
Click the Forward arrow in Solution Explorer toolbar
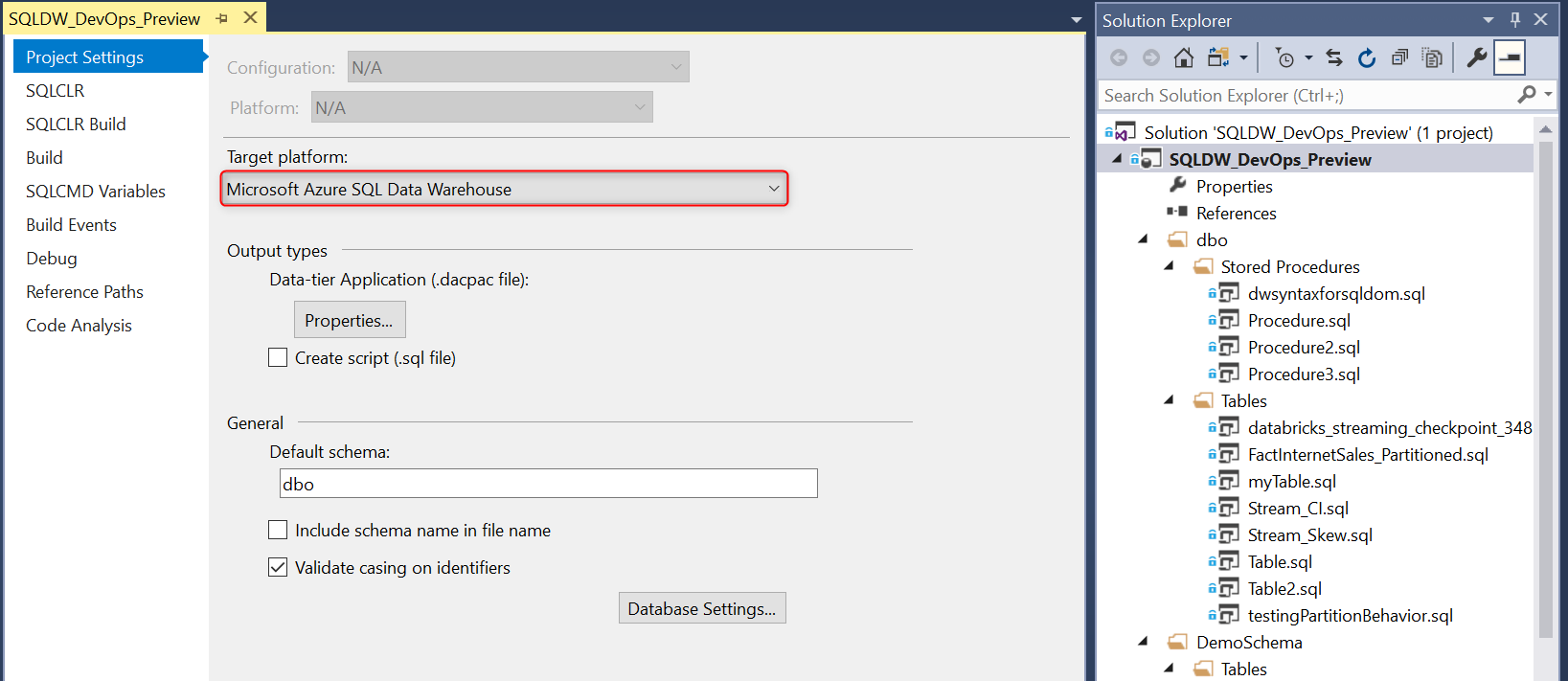[x=1151, y=57]
